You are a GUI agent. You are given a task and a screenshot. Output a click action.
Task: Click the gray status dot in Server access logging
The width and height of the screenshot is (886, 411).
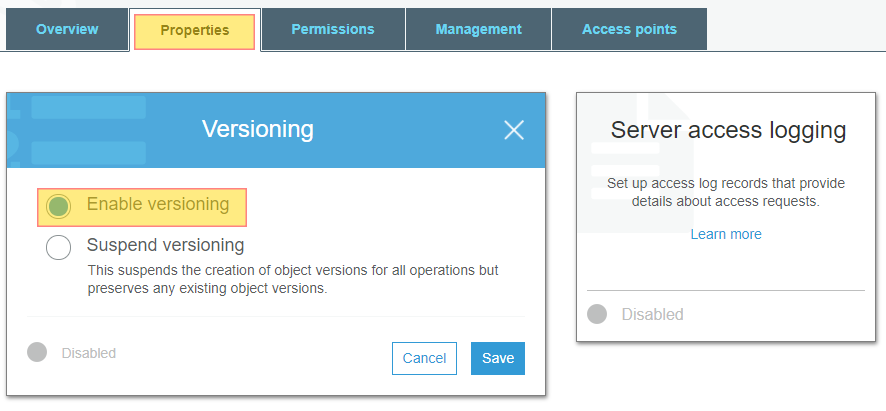597,314
